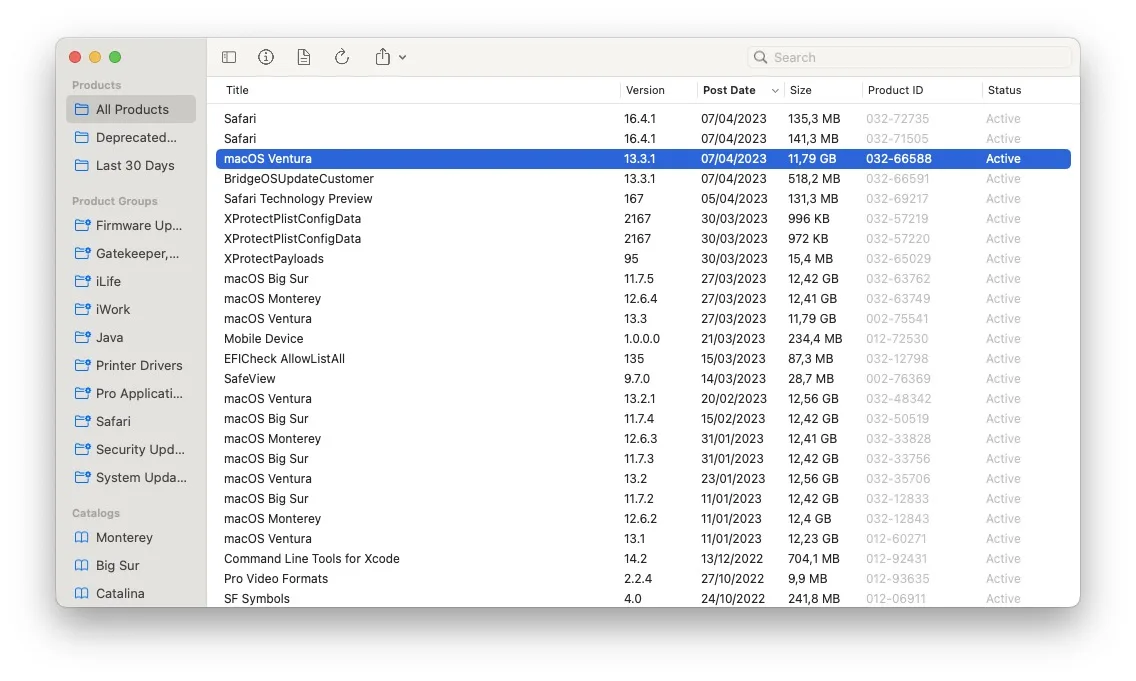This screenshot has width=1136, height=681.
Task: Click the share toolbar icon
Action: click(383, 57)
